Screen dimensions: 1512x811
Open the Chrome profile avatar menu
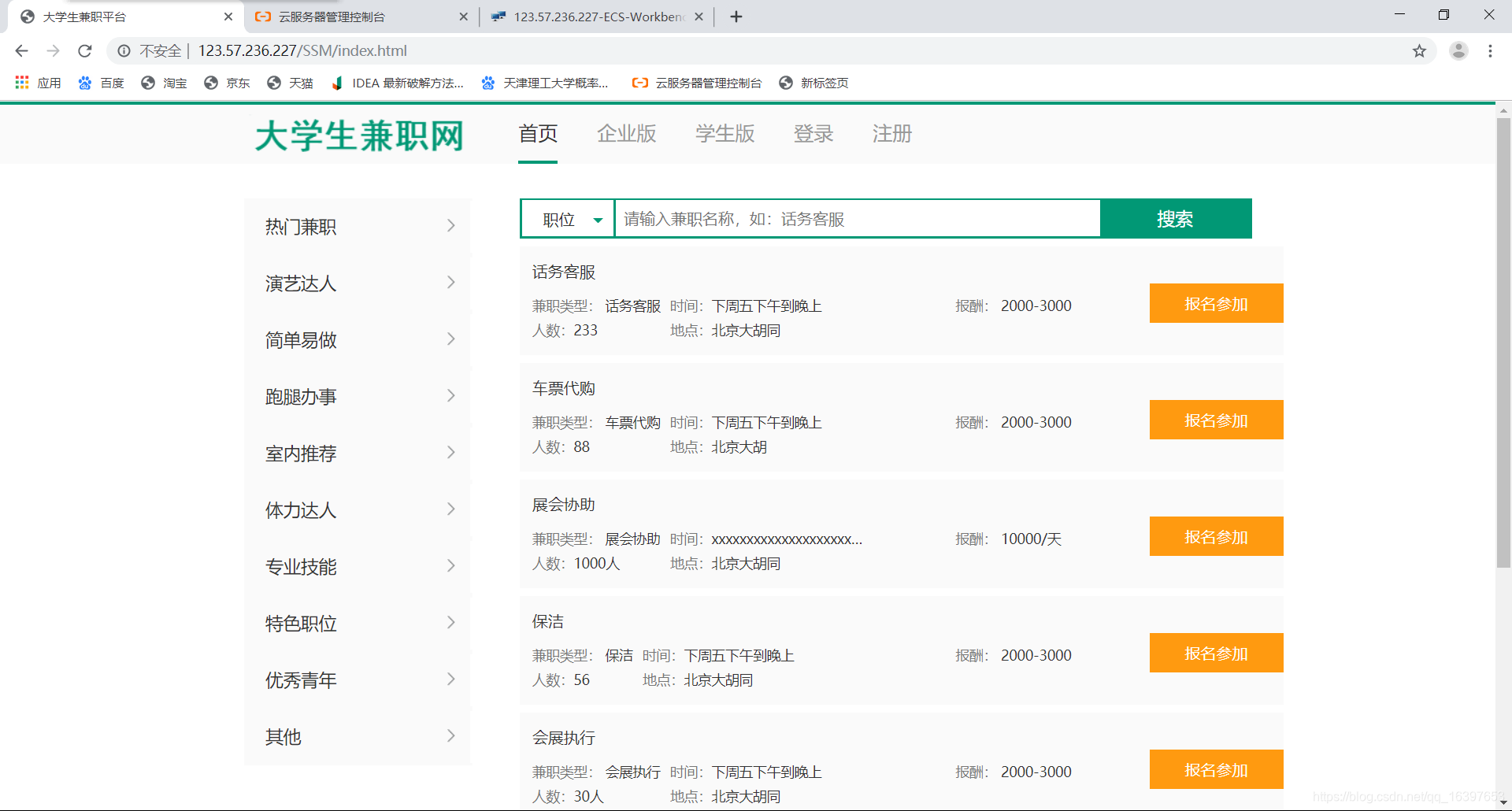coord(1458,51)
